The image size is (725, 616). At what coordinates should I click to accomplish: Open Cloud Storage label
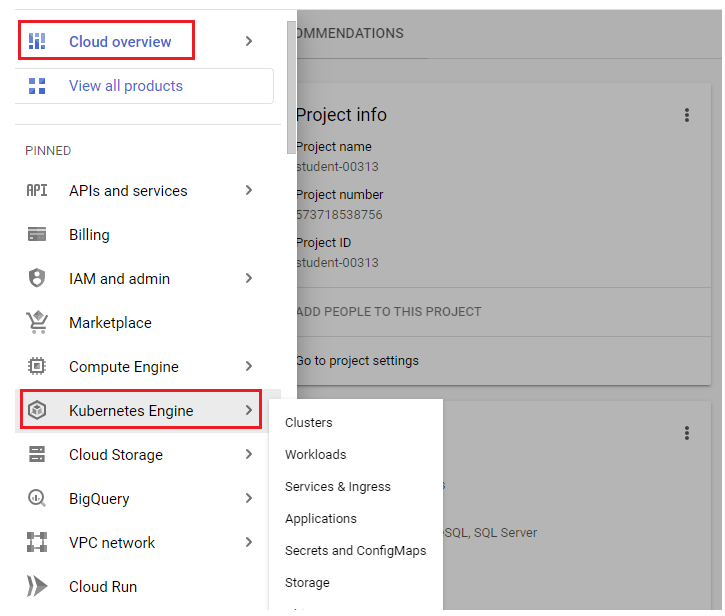[x=116, y=455]
